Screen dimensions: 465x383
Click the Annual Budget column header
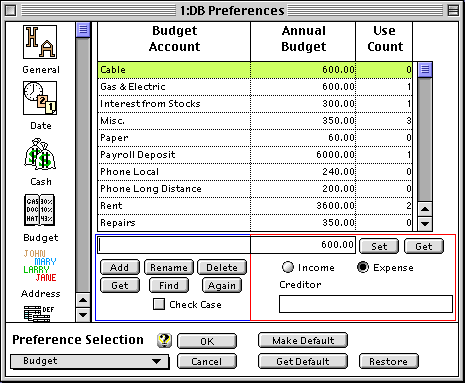(x=303, y=42)
